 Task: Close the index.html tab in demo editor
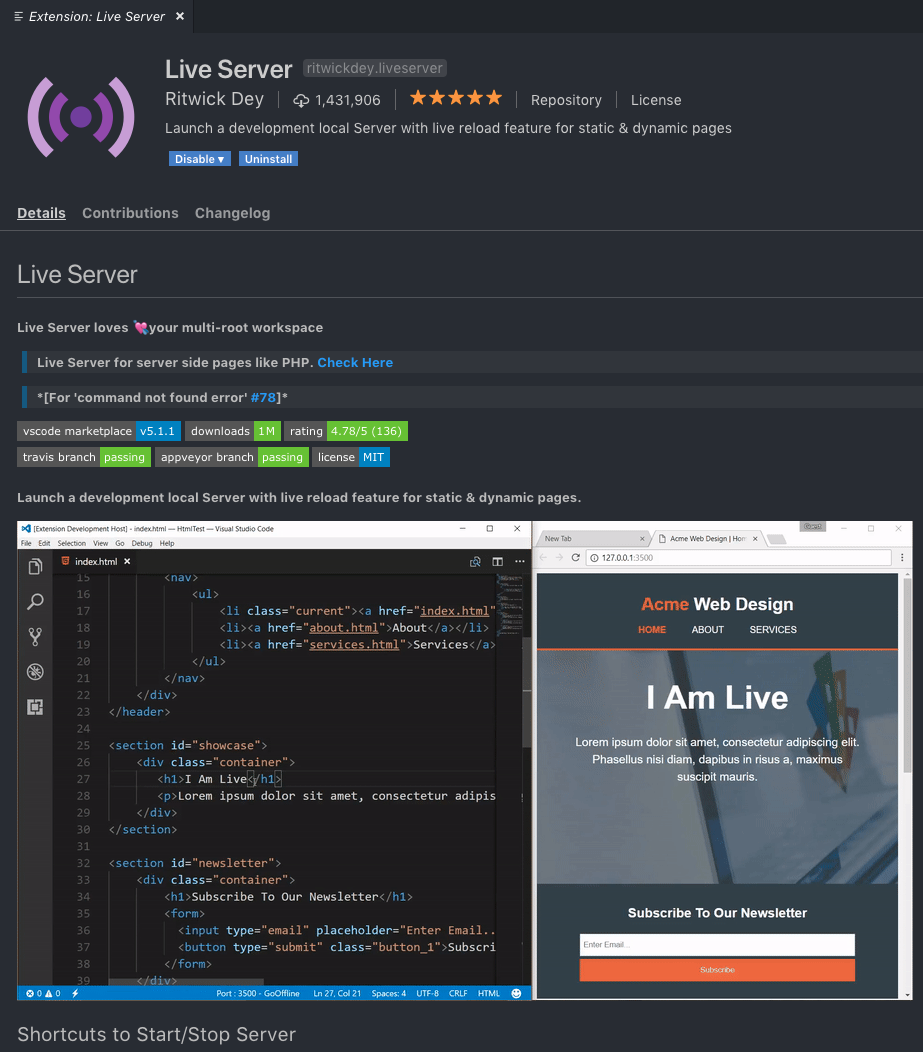point(127,561)
